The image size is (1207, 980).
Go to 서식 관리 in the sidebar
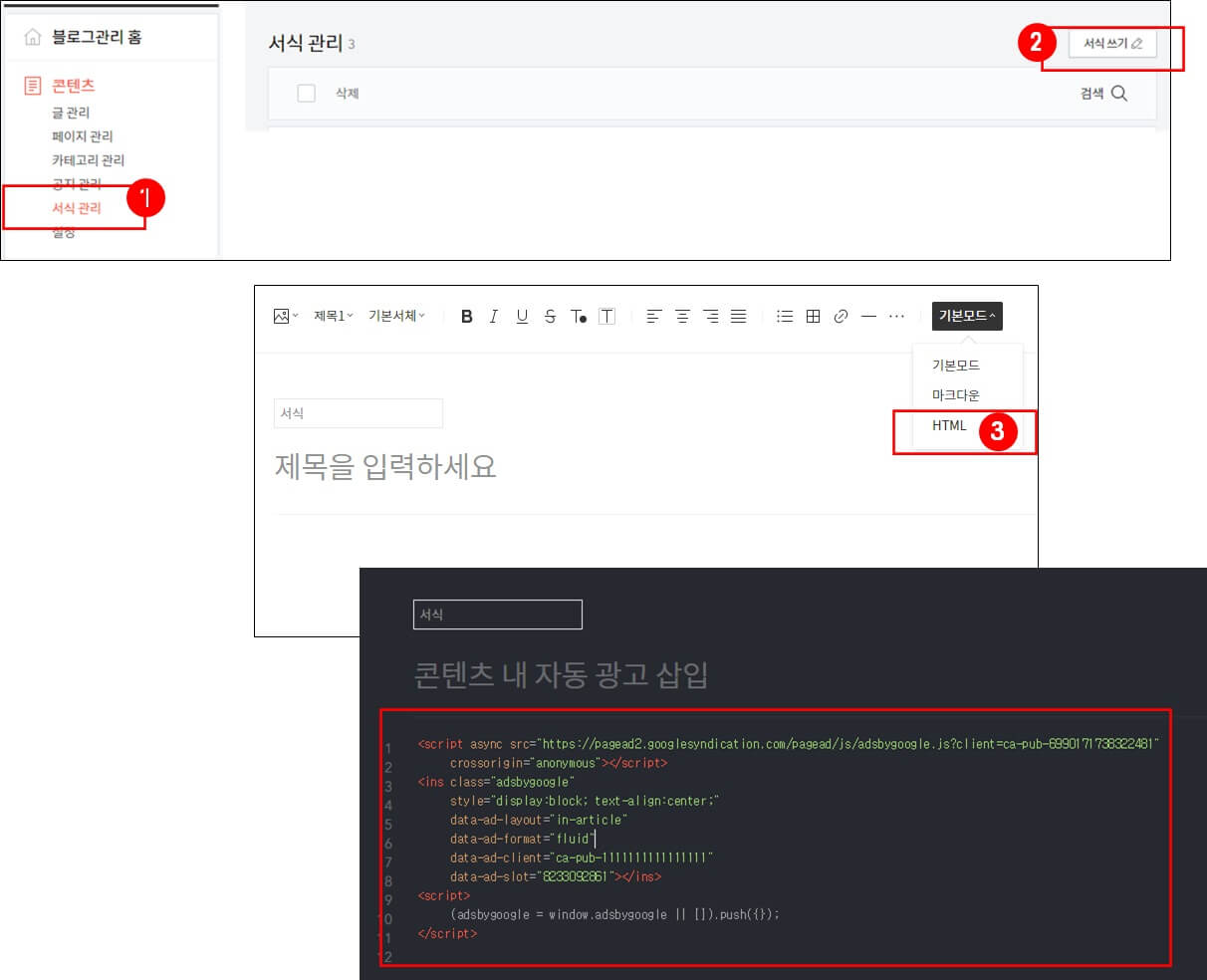coord(77,208)
